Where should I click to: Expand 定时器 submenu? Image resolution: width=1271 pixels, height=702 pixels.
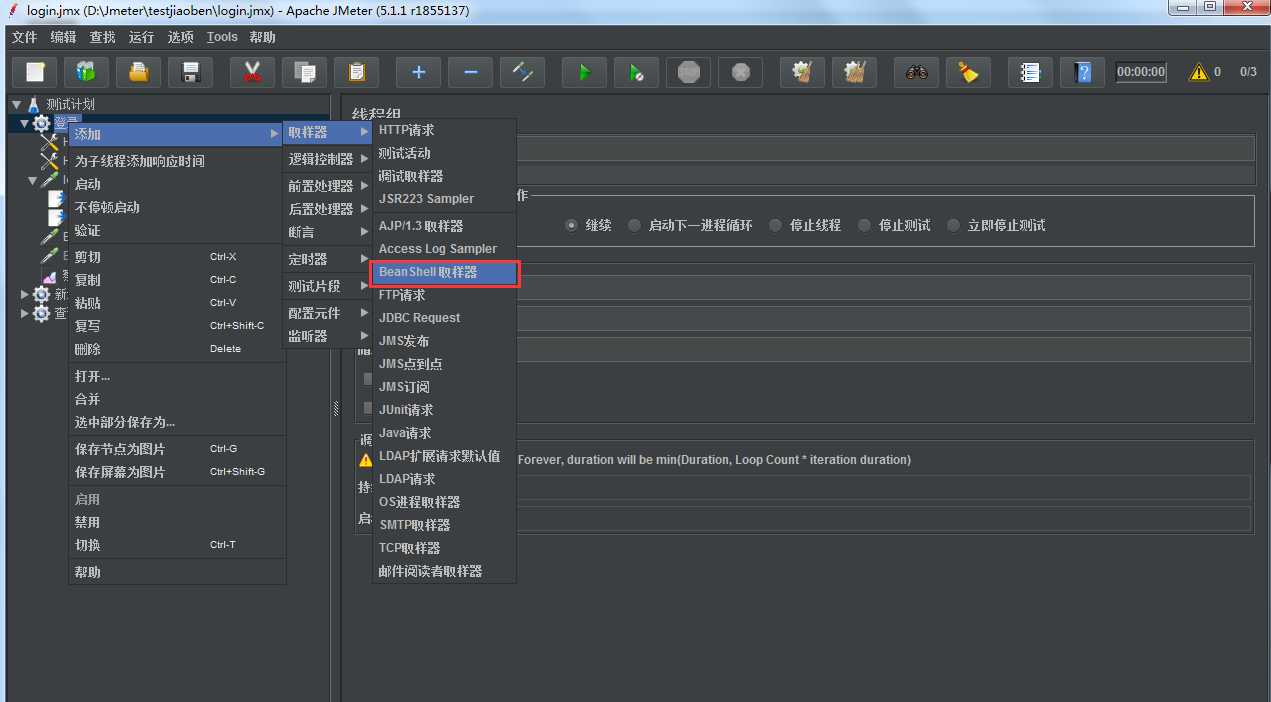[x=328, y=259]
